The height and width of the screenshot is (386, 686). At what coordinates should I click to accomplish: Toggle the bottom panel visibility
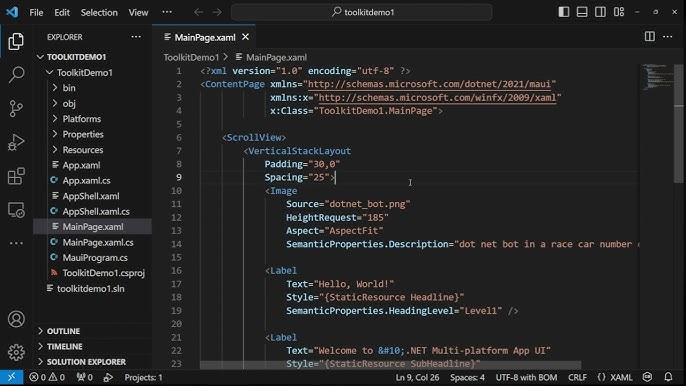pyautogui.click(x=582, y=12)
